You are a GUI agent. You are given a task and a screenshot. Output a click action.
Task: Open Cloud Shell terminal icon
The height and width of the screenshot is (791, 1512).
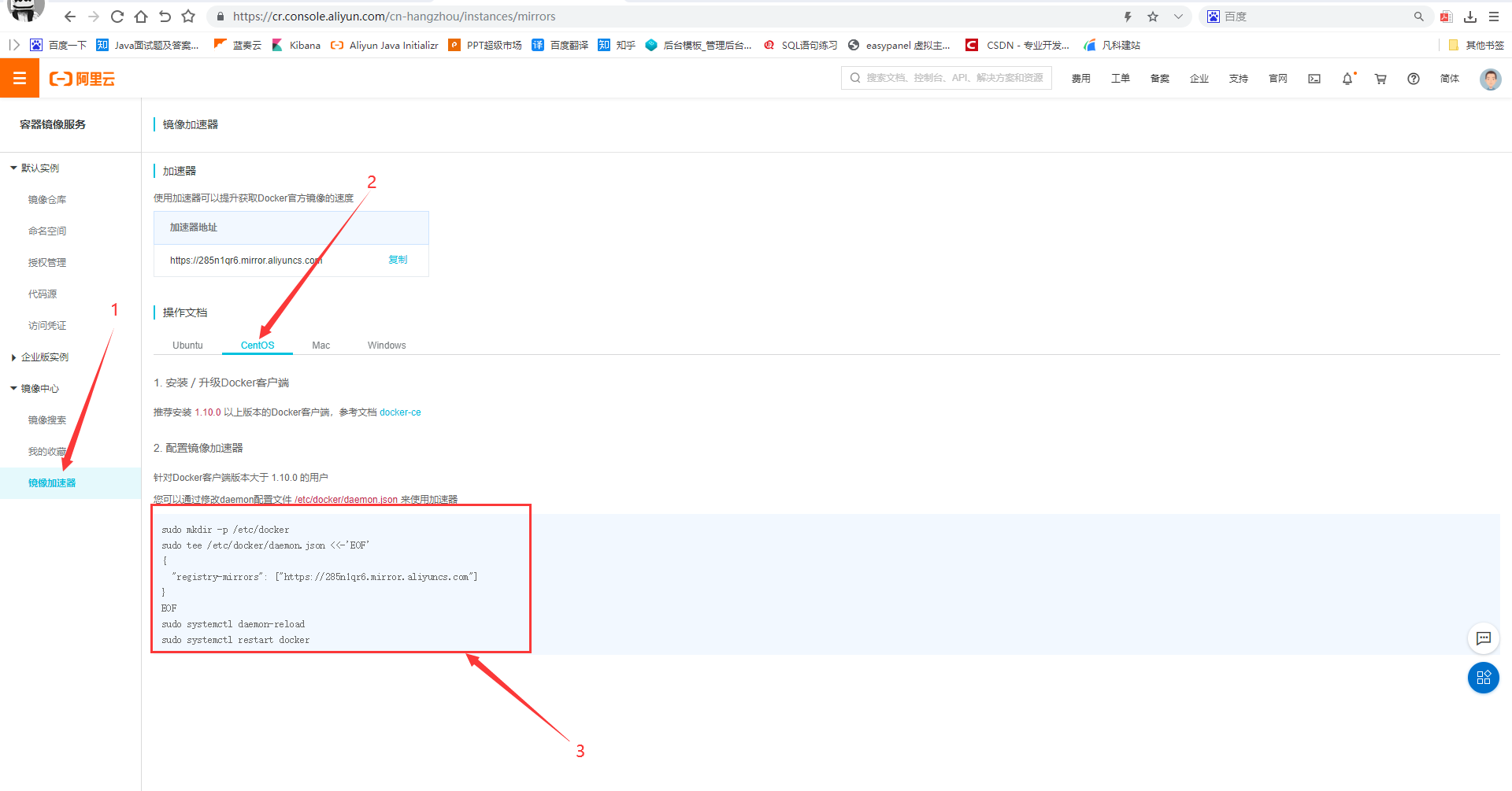pyautogui.click(x=1314, y=79)
